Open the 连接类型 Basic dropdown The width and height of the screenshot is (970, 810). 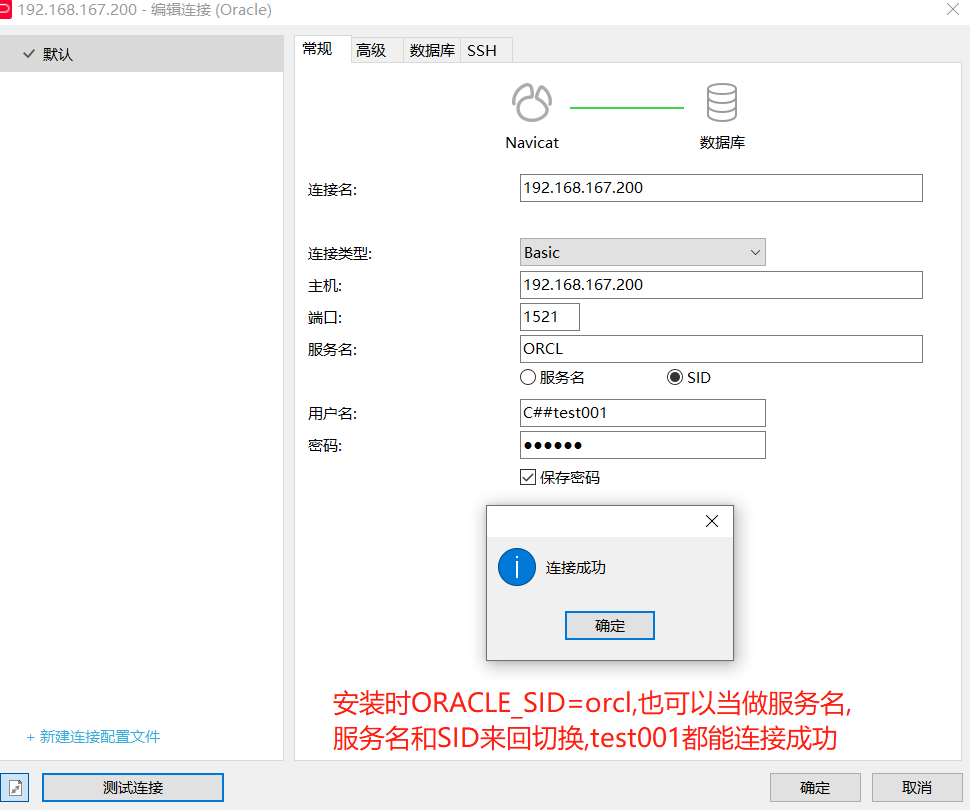point(643,252)
